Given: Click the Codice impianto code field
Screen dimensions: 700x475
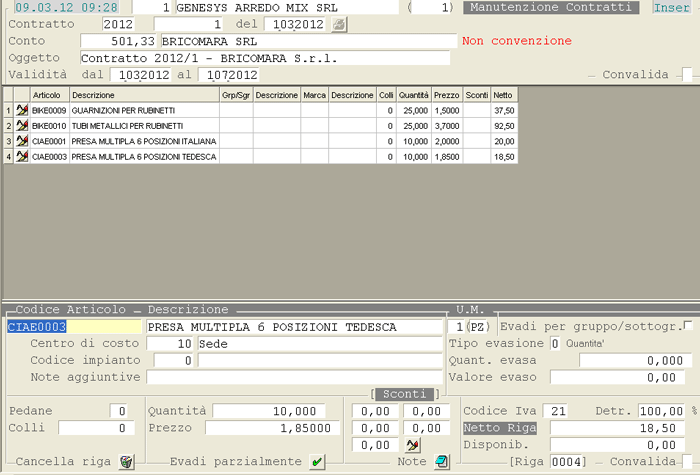Looking at the screenshot, I should pos(174,360).
